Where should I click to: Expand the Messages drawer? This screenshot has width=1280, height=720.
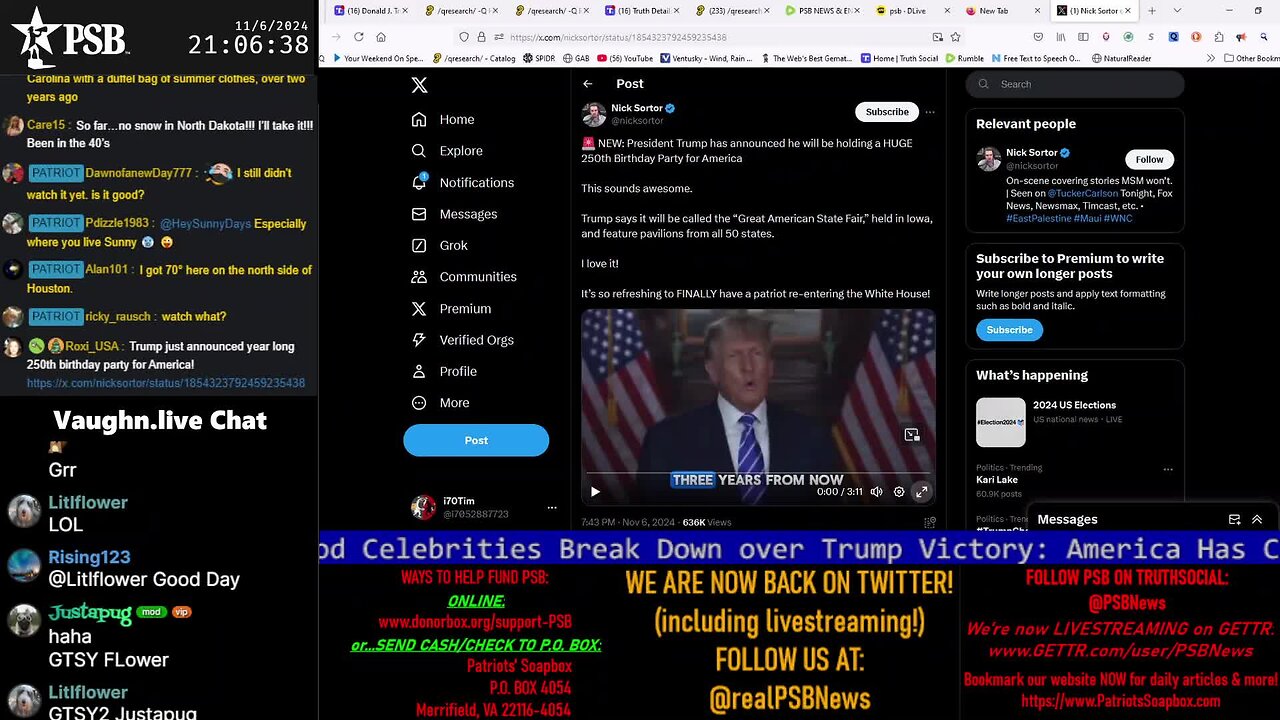tap(1257, 520)
